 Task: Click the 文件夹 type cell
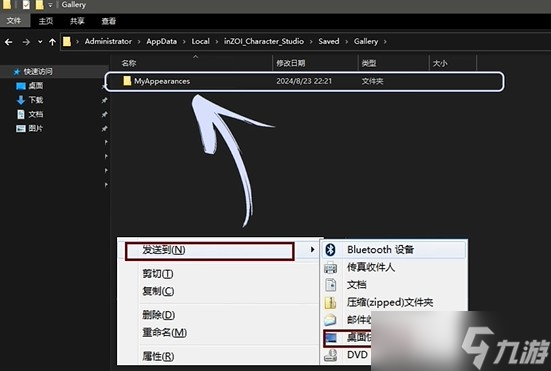[372, 81]
